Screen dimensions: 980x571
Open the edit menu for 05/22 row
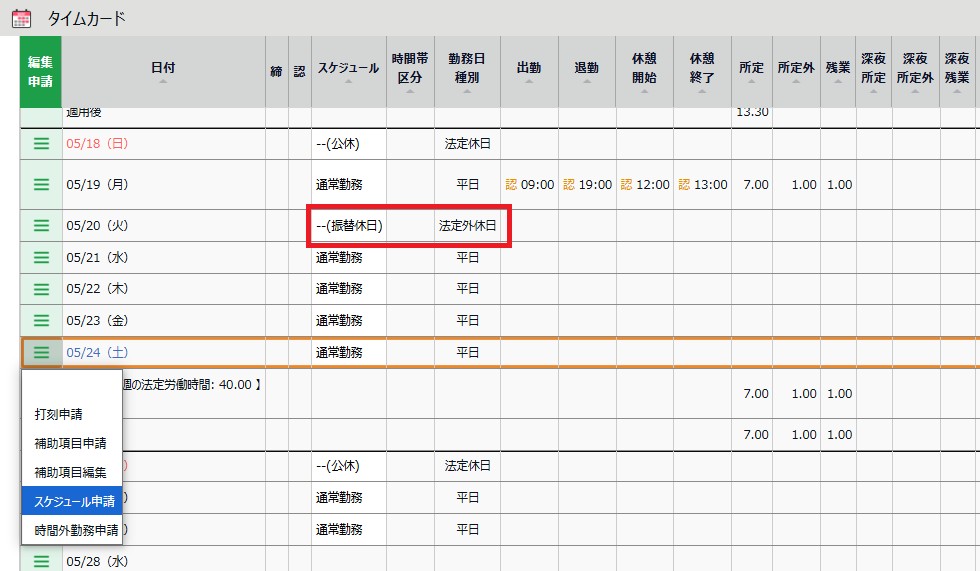click(41, 289)
